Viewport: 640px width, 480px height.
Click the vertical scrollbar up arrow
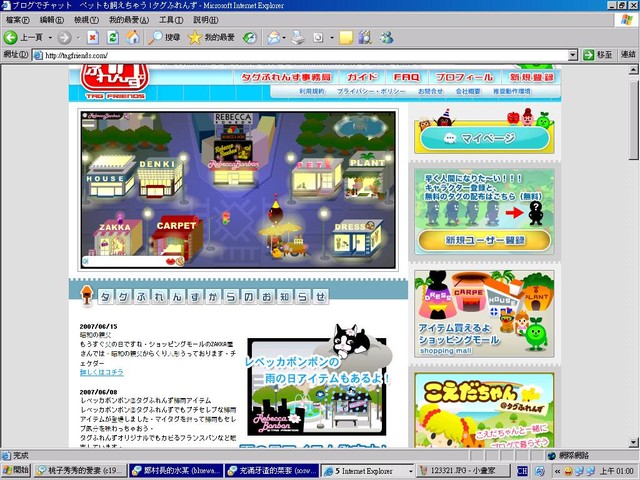[x=633, y=70]
